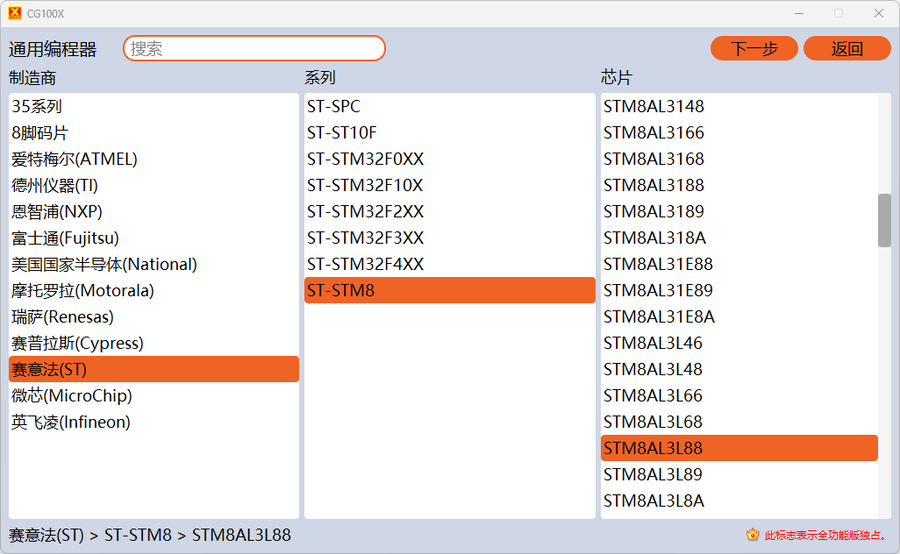The image size is (900, 554).
Task: Choose 恩智浦(NXP) from manufacturer list
Action: click(57, 212)
